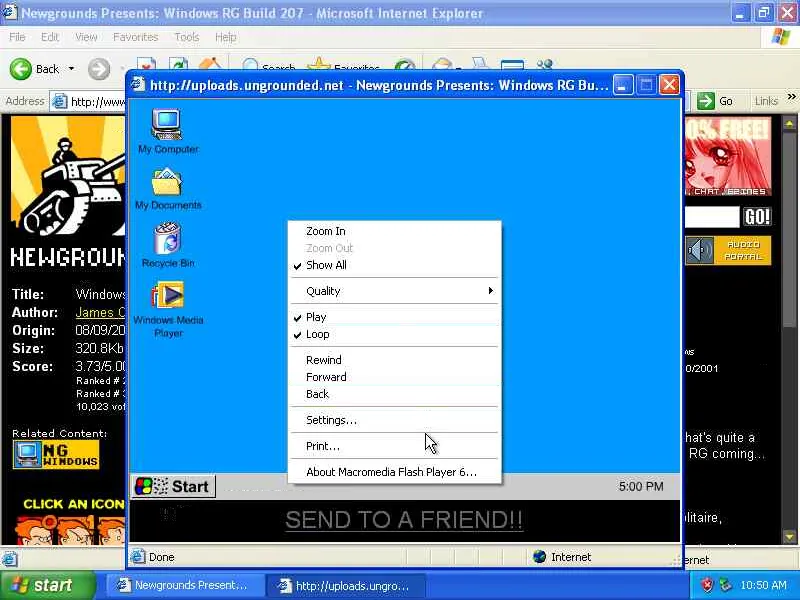The width and height of the screenshot is (800, 600).
Task: Click the main IE status bar page icon
Action: coord(11,559)
